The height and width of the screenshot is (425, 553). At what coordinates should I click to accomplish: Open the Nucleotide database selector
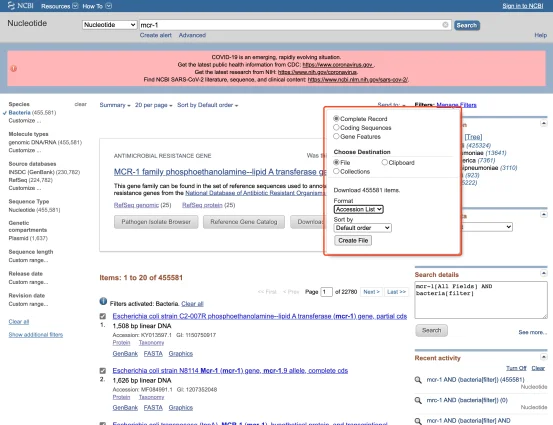click(109, 25)
